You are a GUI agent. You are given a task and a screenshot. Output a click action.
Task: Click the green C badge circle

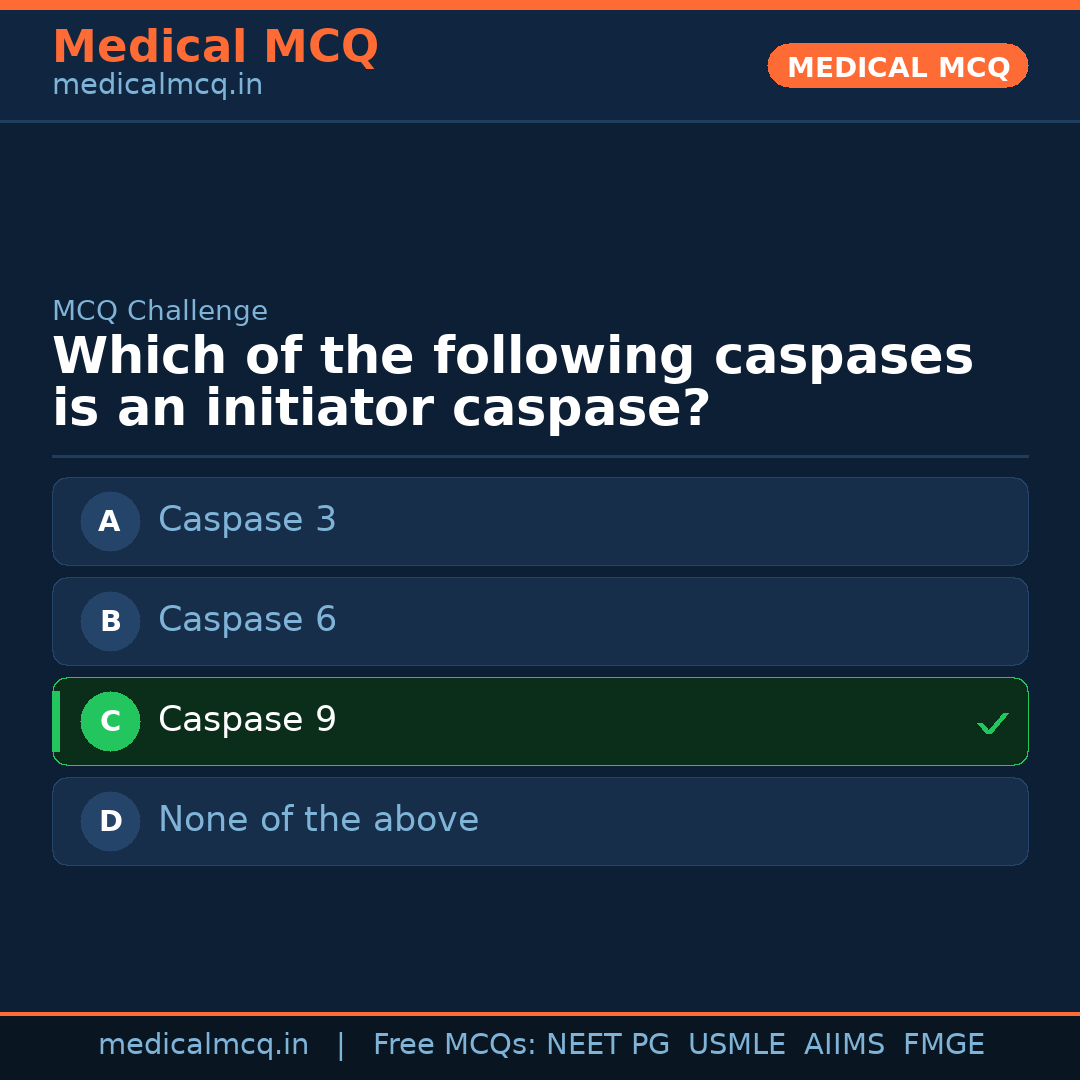(x=110, y=721)
